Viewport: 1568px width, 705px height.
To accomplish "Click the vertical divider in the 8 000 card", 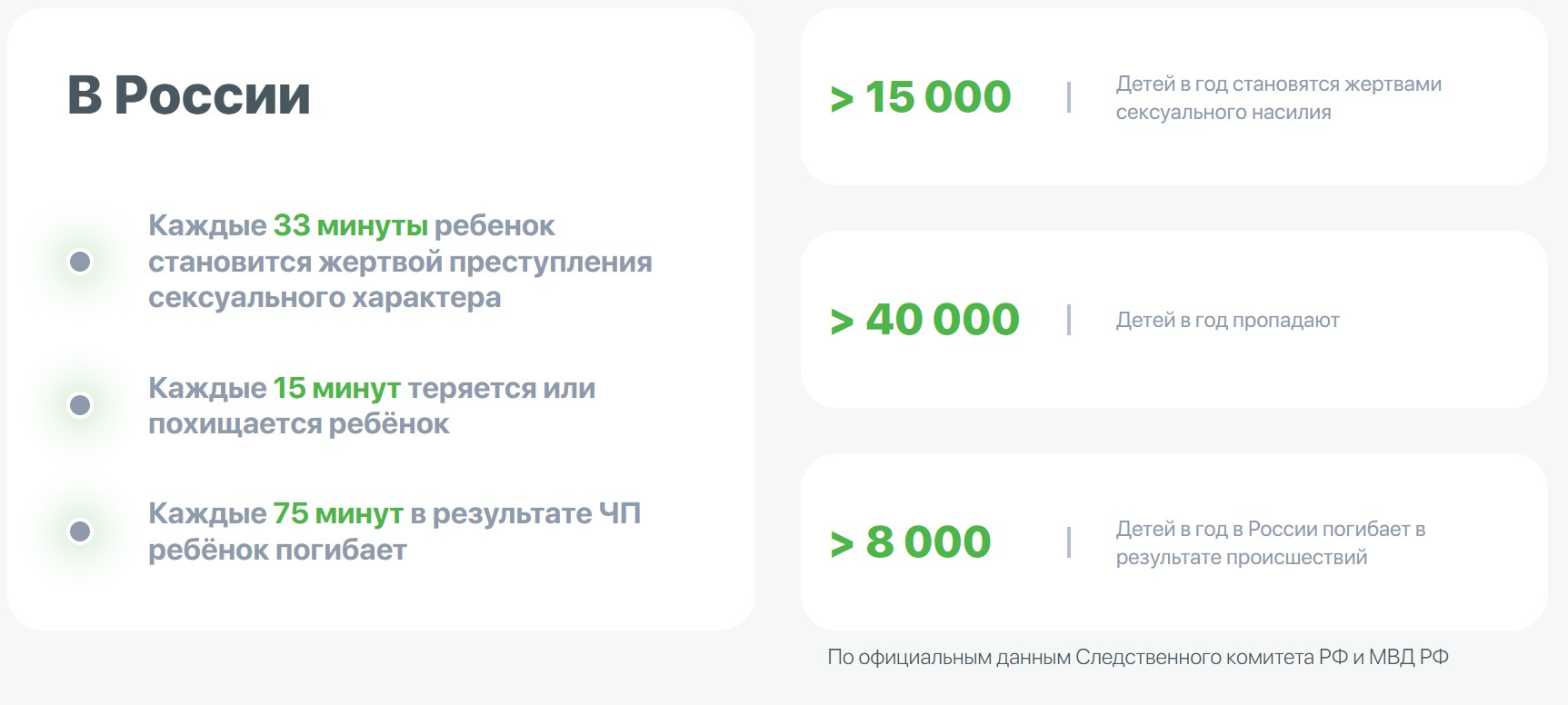I will pos(1069,542).
